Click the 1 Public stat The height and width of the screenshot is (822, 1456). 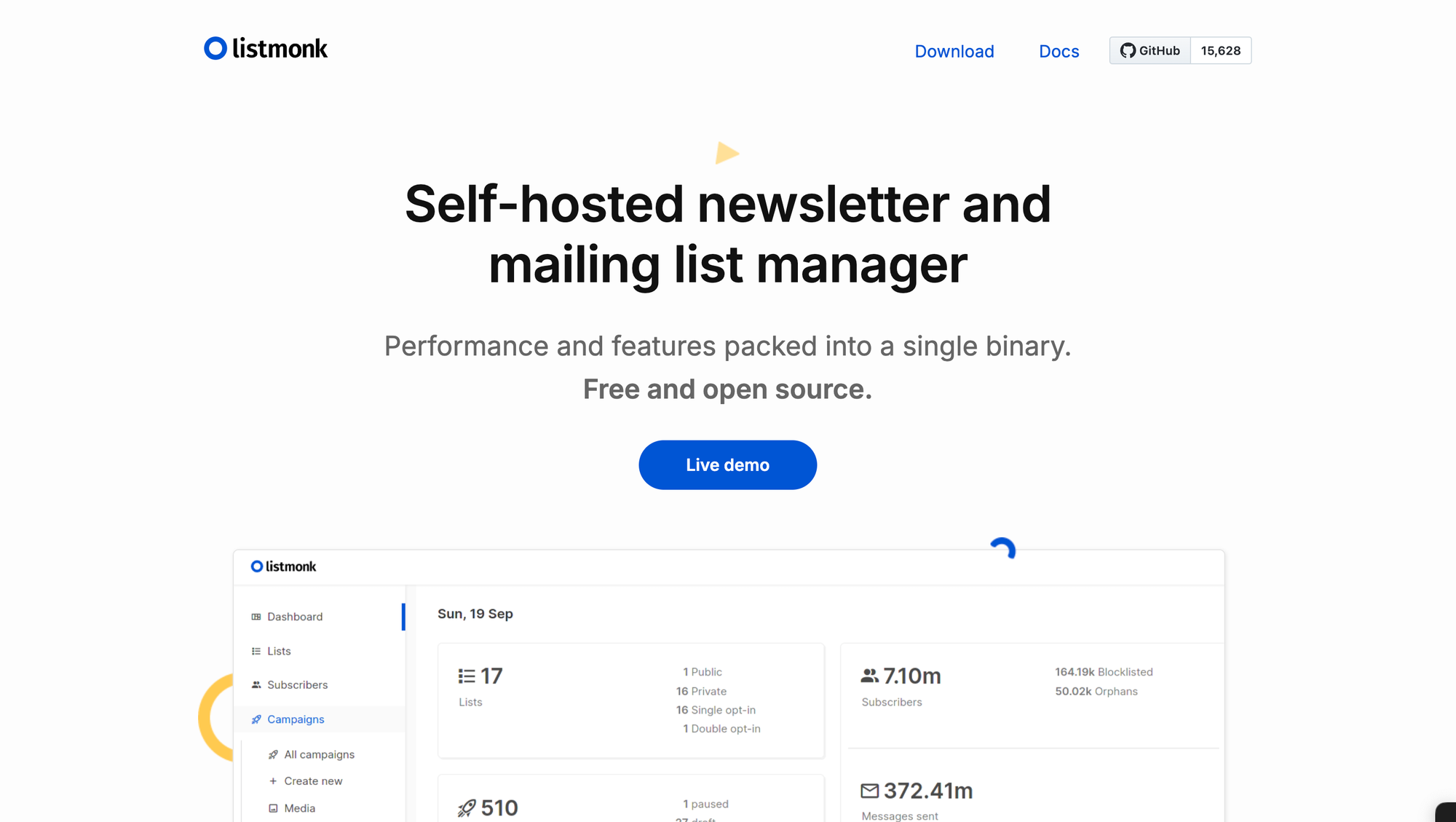click(703, 672)
